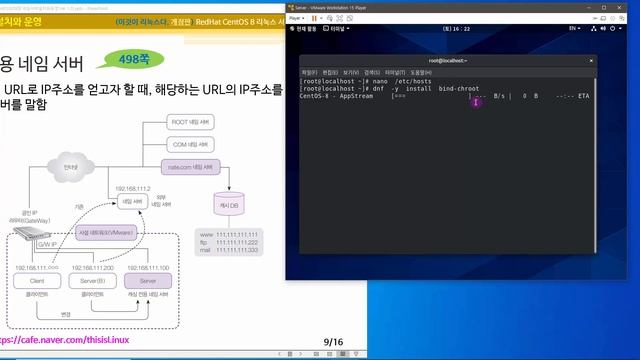The height and width of the screenshot is (360, 640).
Task: Click the '498쪽' page bubble on slide
Action: [134, 60]
